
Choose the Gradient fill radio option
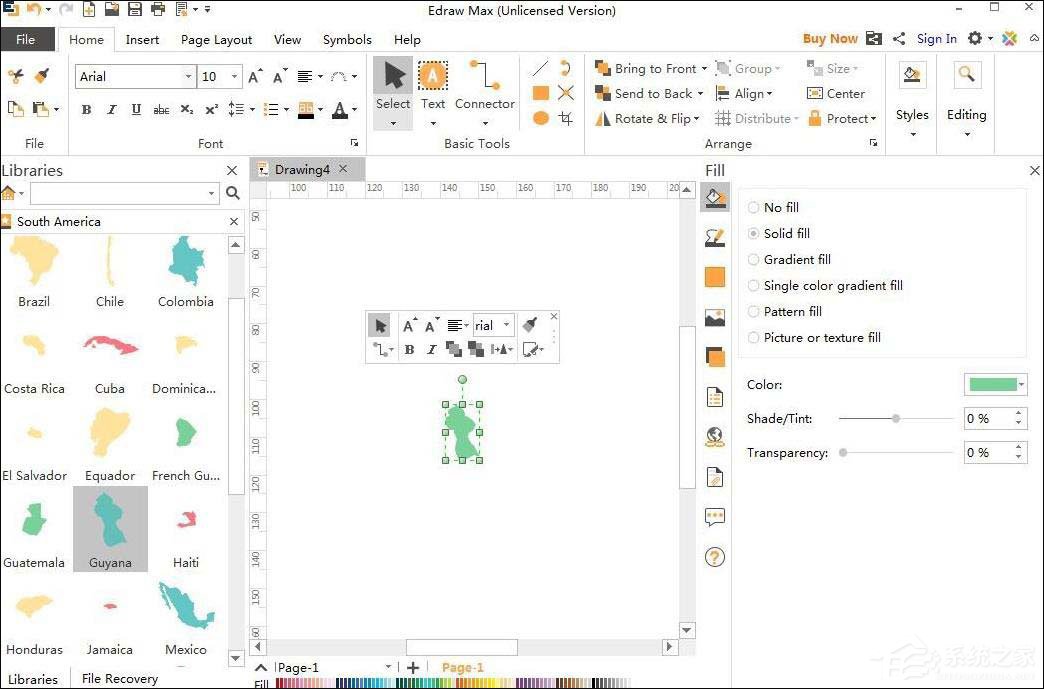[x=754, y=260]
